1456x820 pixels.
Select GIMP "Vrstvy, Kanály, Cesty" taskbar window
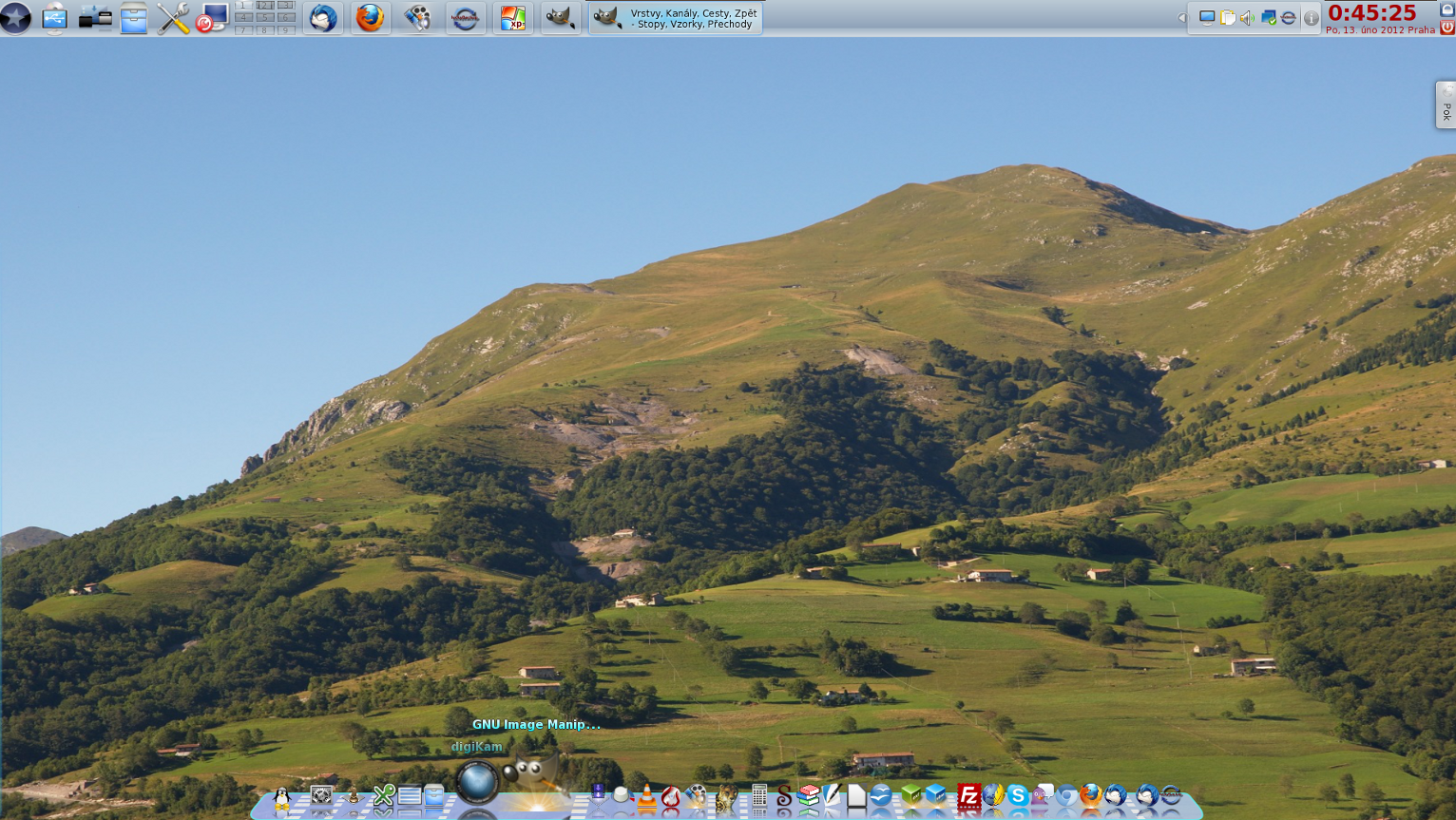click(676, 18)
